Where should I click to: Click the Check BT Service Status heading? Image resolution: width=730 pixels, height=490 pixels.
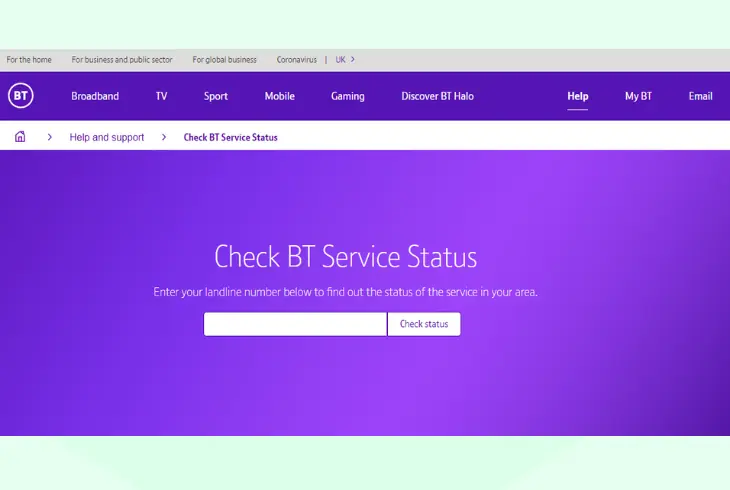pos(345,257)
